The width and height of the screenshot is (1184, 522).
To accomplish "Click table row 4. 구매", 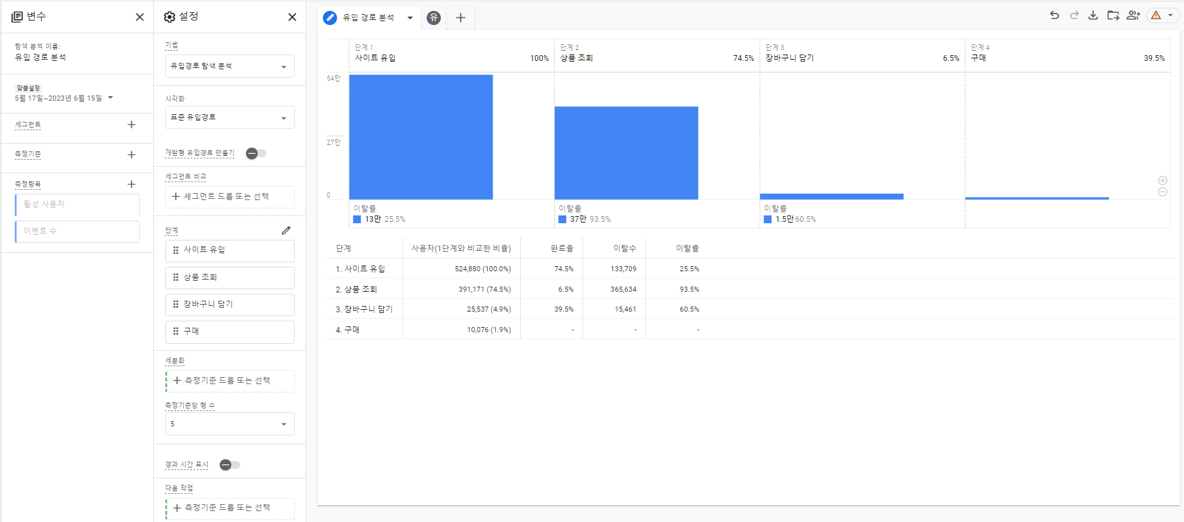I will point(749,329).
